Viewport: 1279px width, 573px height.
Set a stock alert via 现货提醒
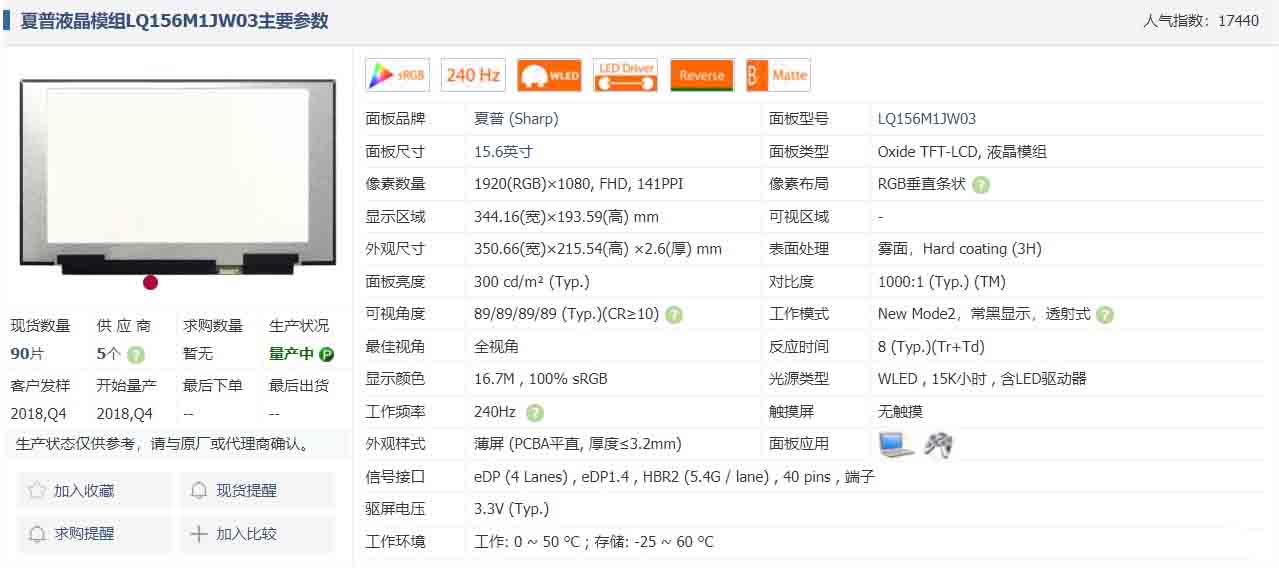pos(257,490)
